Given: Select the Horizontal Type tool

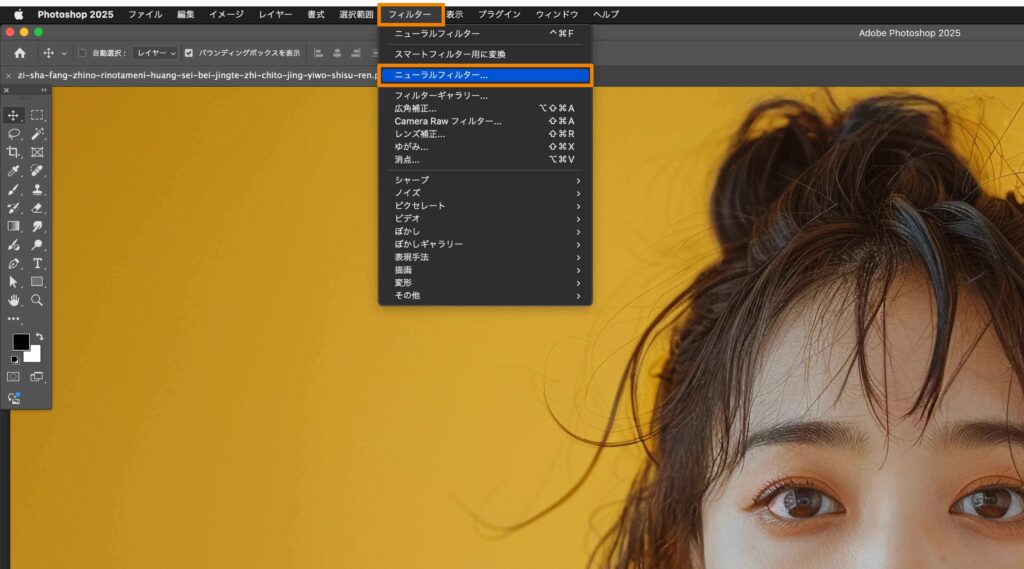Looking at the screenshot, I should pos(37,263).
